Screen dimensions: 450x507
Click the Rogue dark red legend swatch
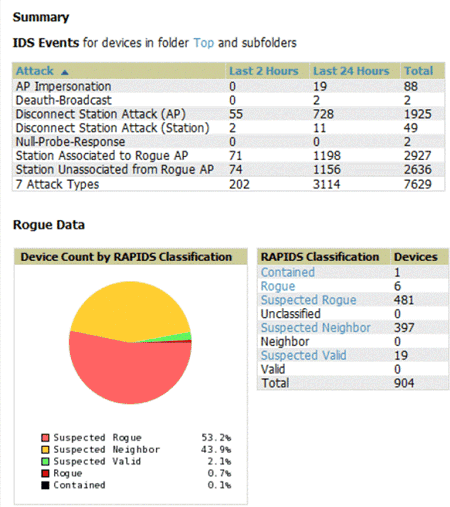(x=45, y=473)
